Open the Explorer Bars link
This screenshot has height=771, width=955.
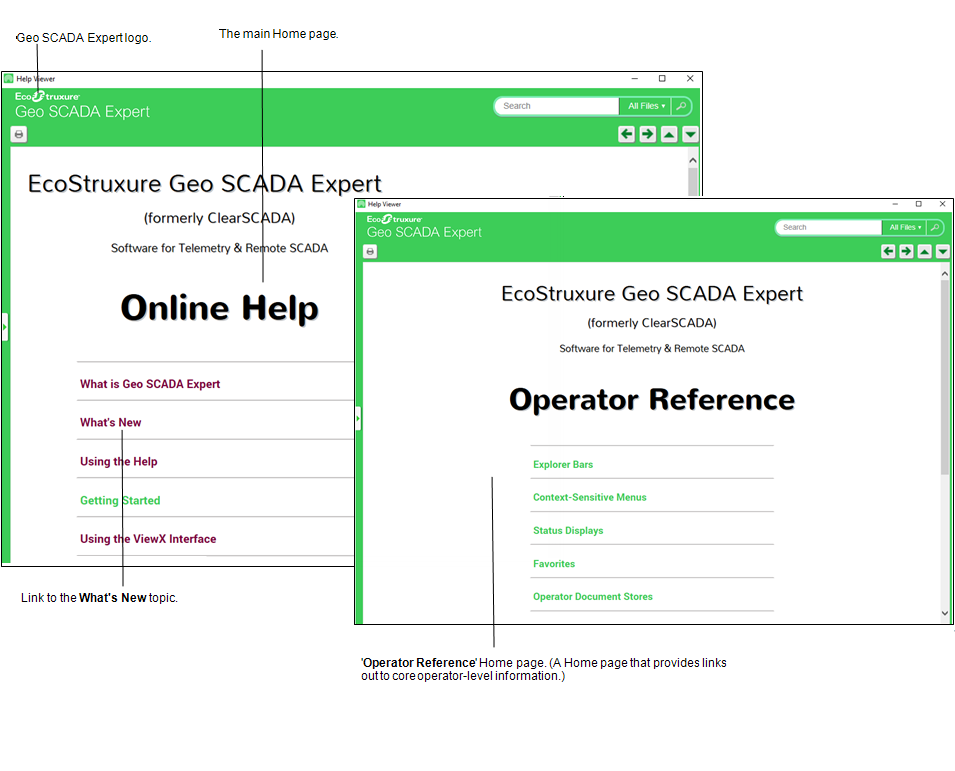click(x=563, y=465)
